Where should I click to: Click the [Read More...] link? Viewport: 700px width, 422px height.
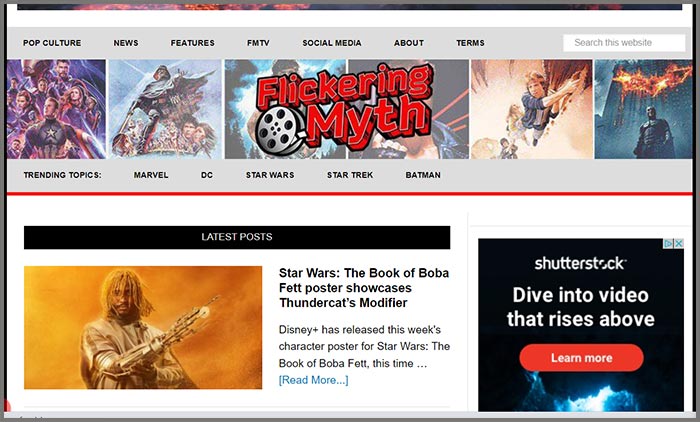coord(313,380)
